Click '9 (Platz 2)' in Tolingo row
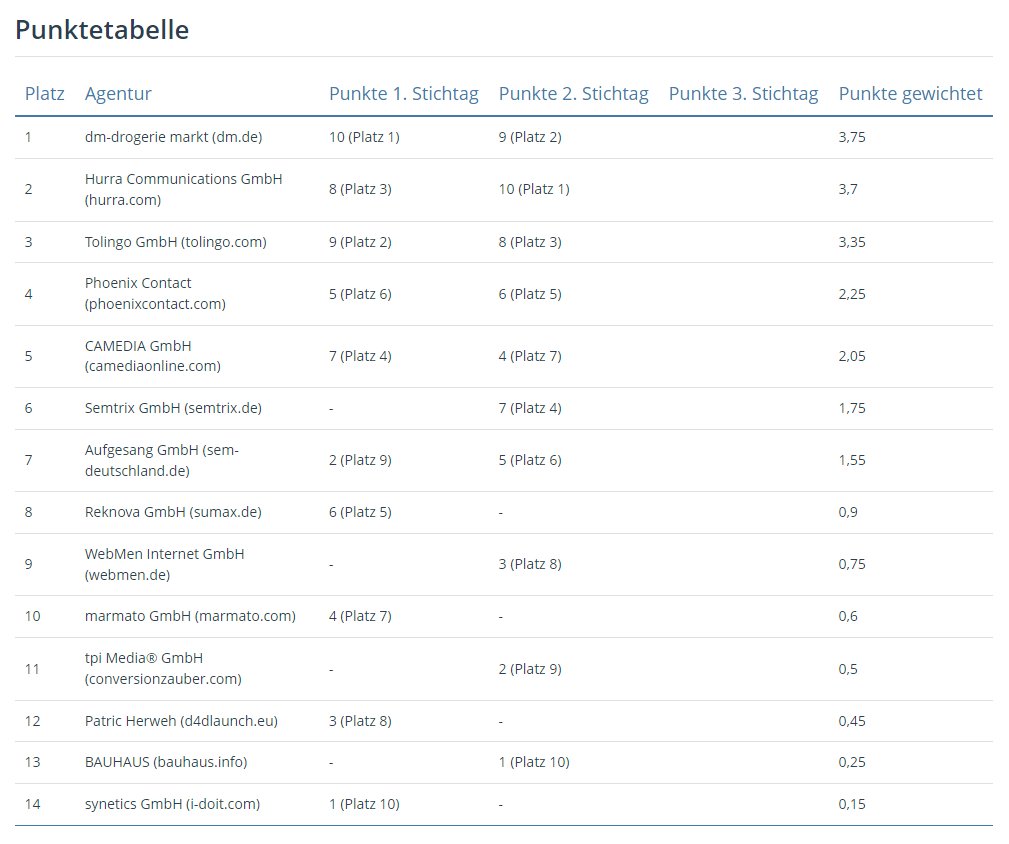The width and height of the screenshot is (1009, 844). [x=360, y=242]
